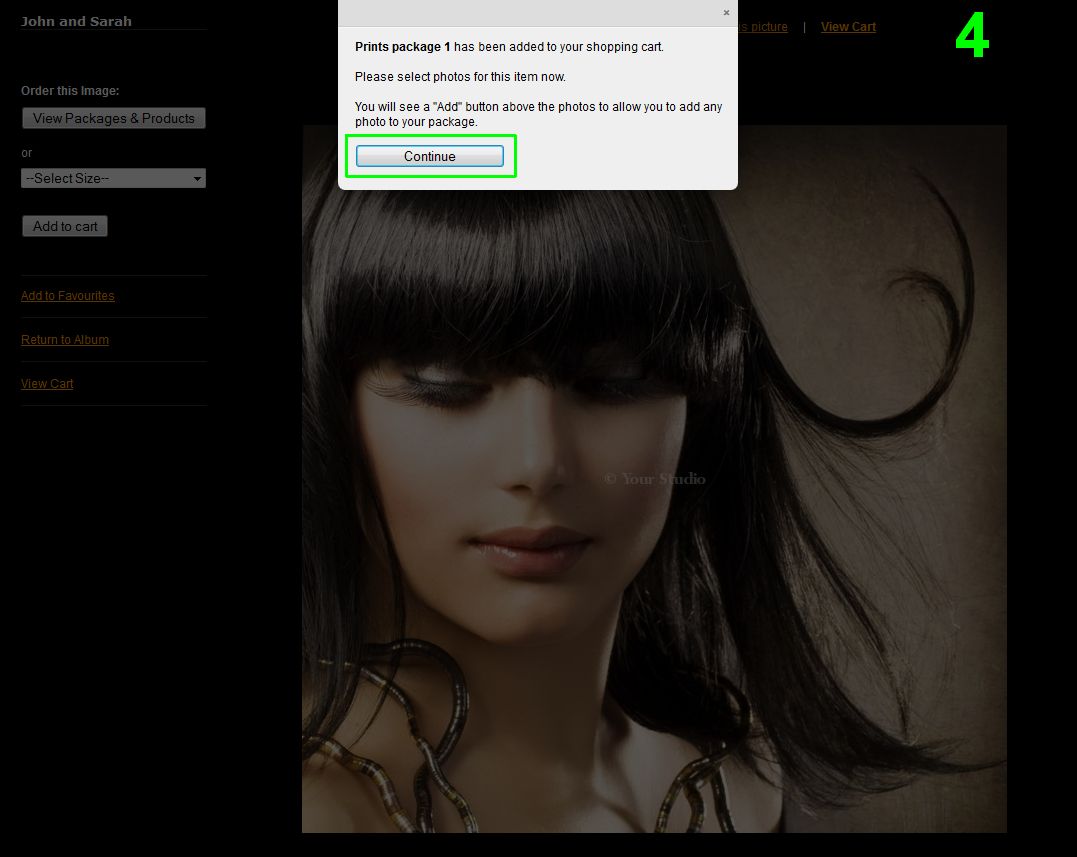Open View Cart link in left sidebar
This screenshot has height=857, width=1077.
point(47,384)
